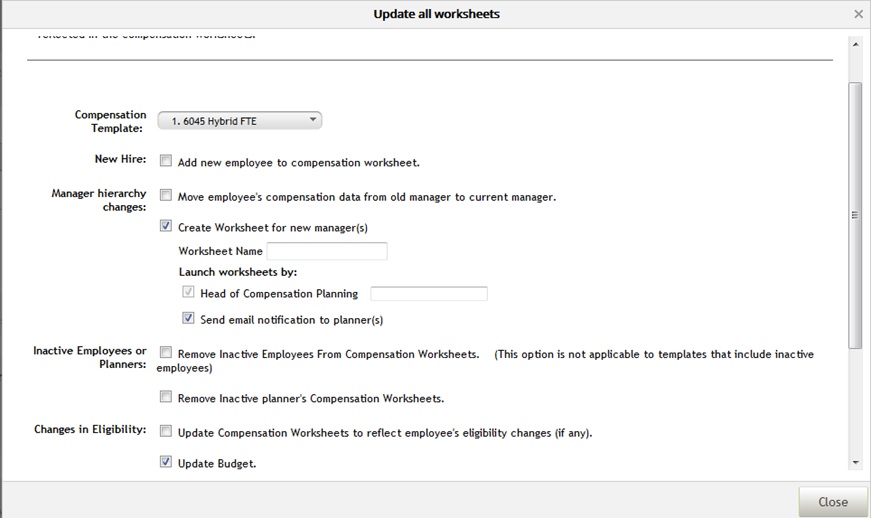This screenshot has width=871, height=518.
Task: Close dialog with the X icon
Action: 858,14
